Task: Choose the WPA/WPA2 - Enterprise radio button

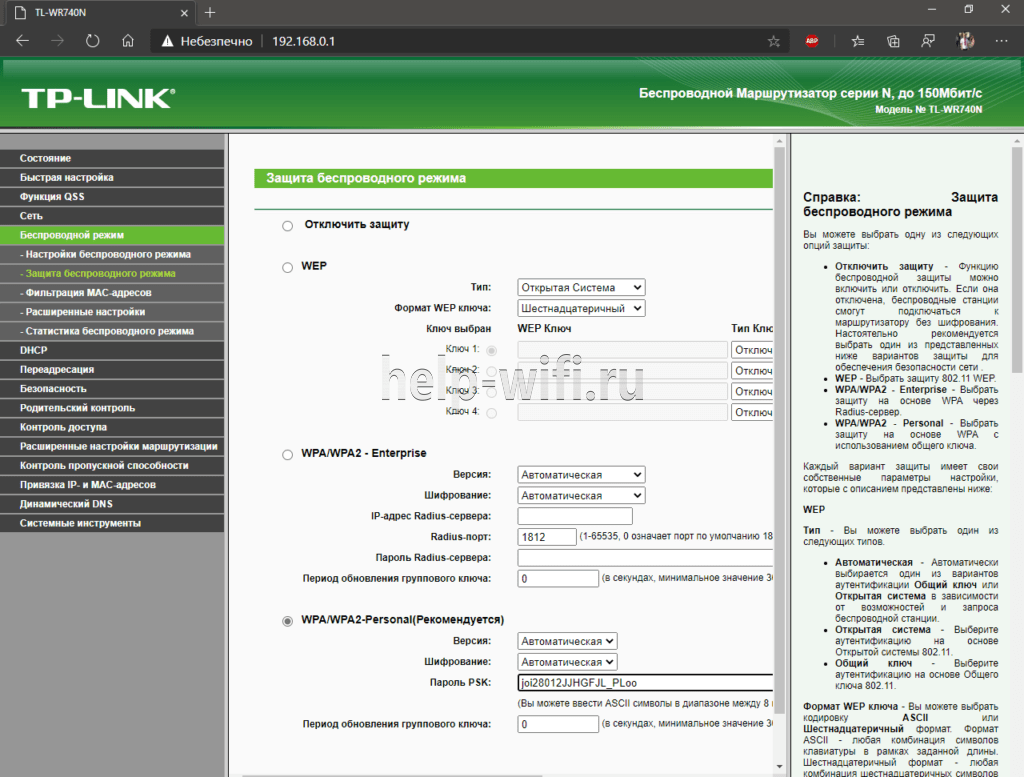Action: click(288, 454)
